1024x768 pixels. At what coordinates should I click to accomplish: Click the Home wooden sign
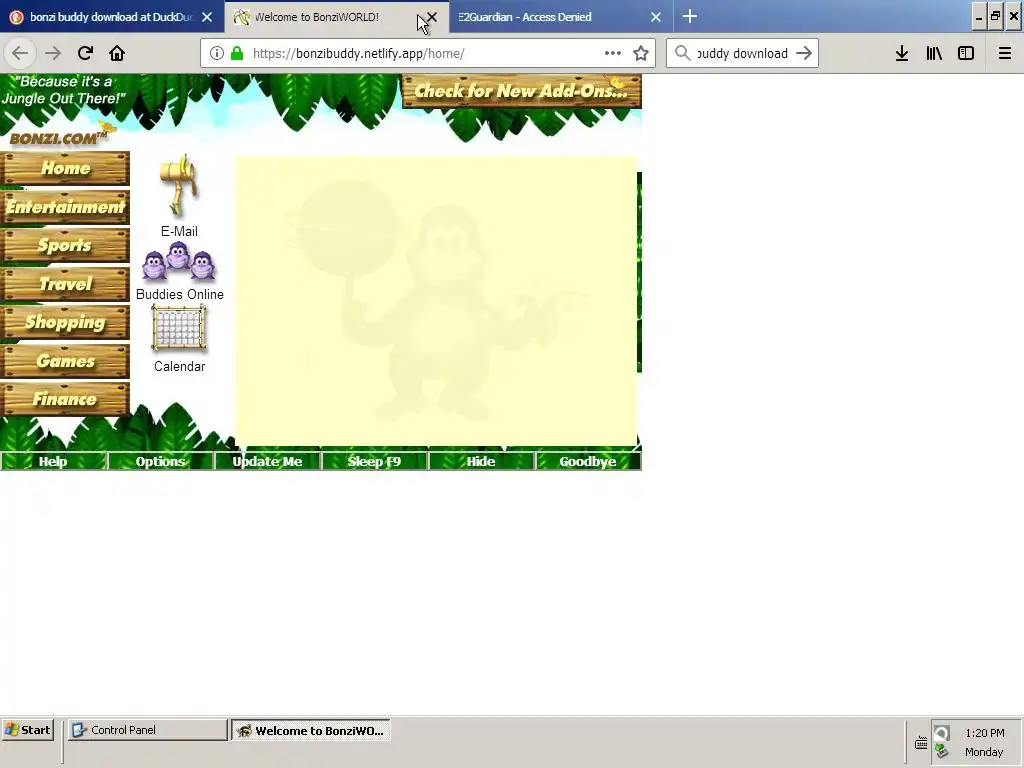(x=65, y=168)
